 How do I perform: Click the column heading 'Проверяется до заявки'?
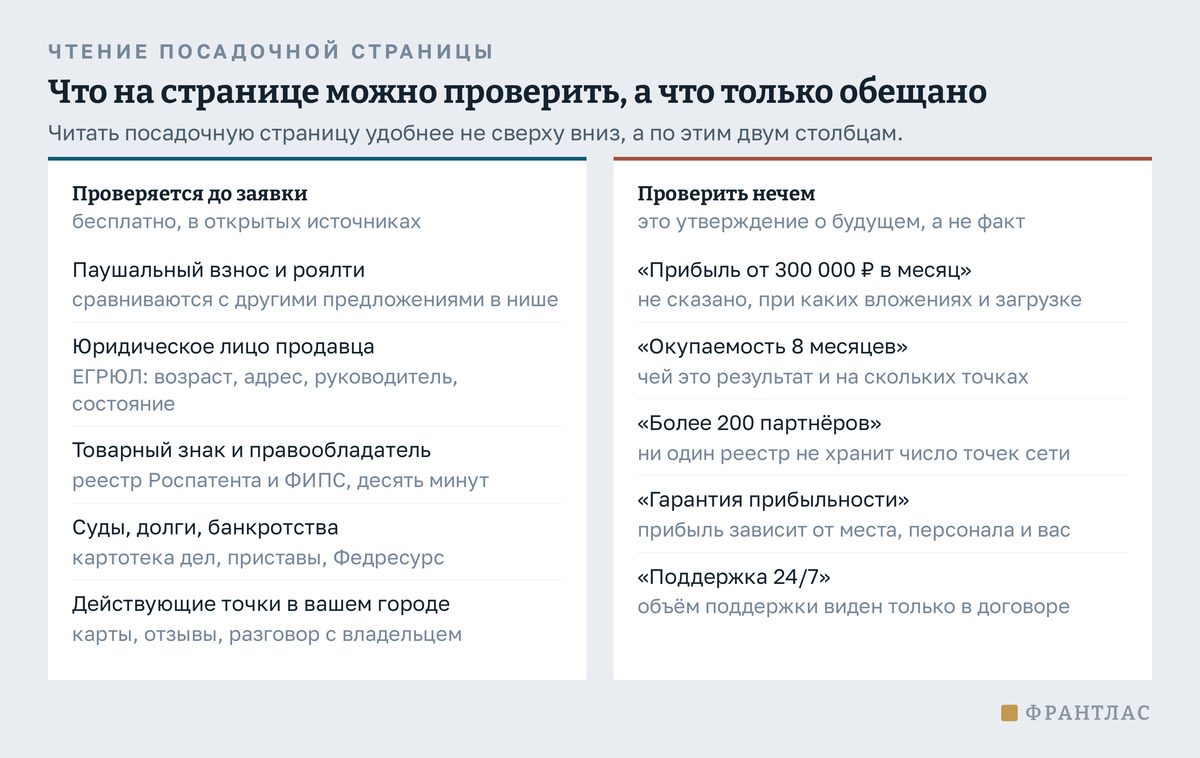[189, 194]
